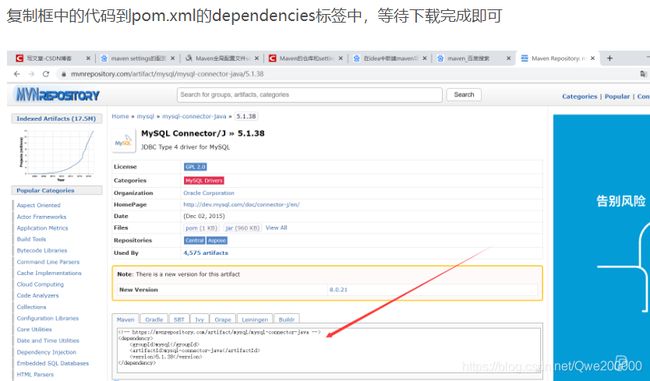Click the MySQL artifact logo icon
650x381 pixels.
point(124,141)
